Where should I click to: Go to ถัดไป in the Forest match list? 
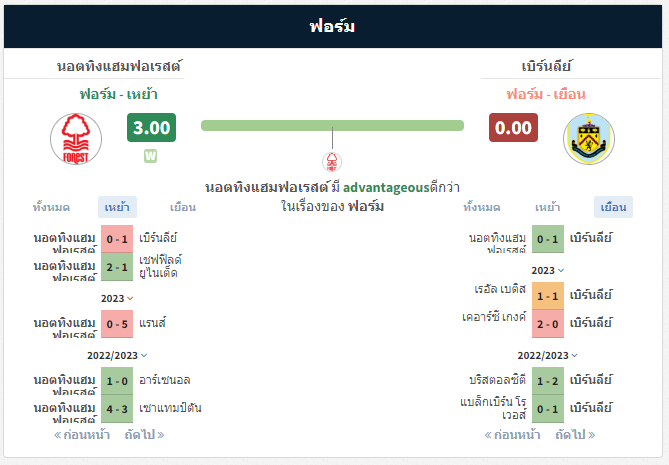coord(145,435)
